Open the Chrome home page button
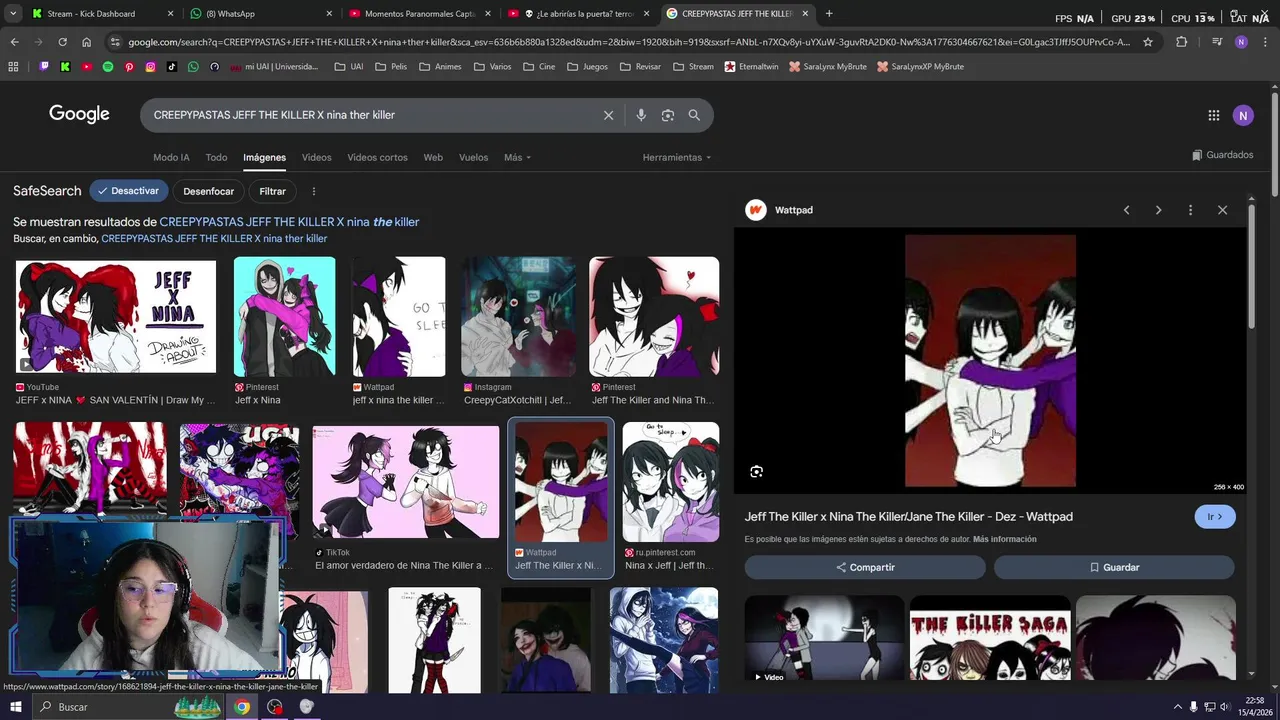1280x720 pixels. [x=86, y=42]
